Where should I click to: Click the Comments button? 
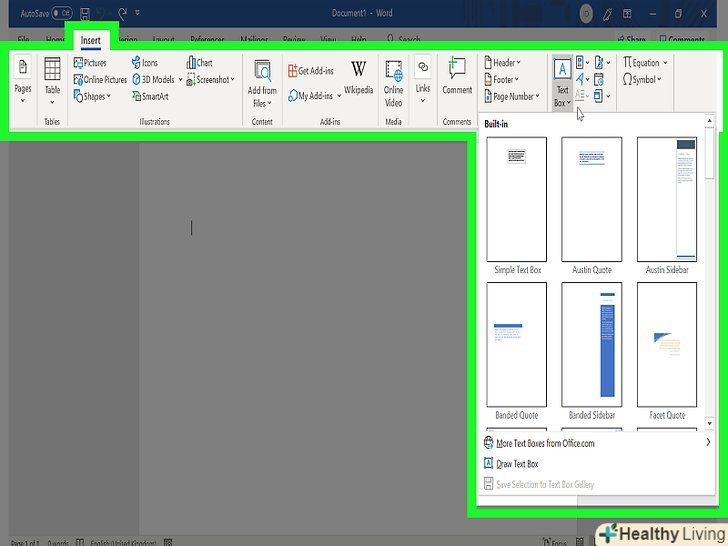click(x=682, y=39)
